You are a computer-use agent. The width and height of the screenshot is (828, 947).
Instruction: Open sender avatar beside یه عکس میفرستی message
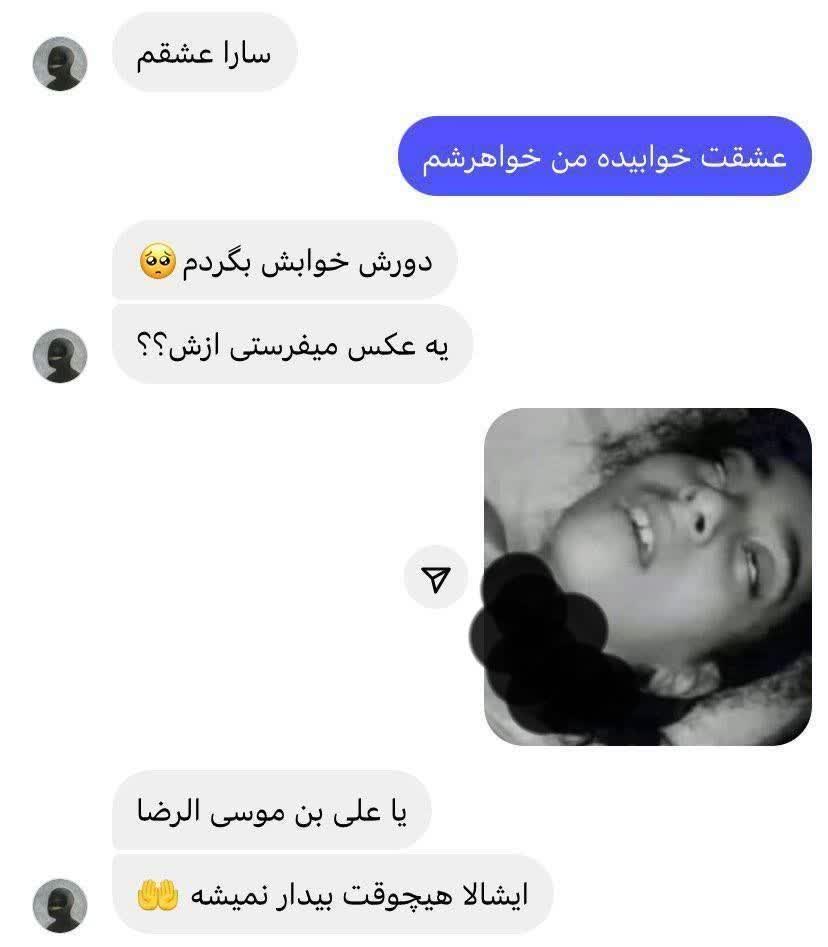click(x=60, y=356)
